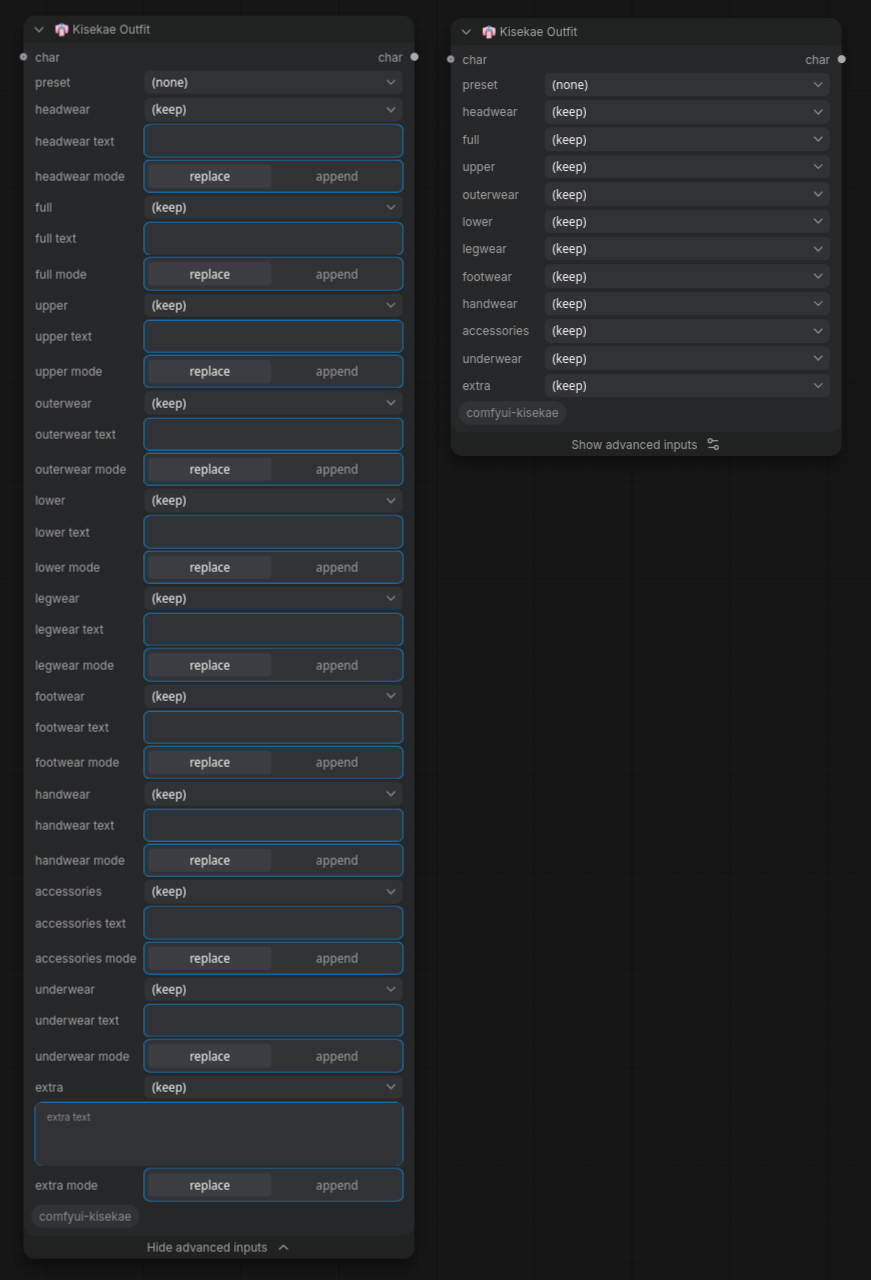The image size is (871, 1280).
Task: Click the sliders icon beside Show advanced inputs
Action: (x=713, y=444)
